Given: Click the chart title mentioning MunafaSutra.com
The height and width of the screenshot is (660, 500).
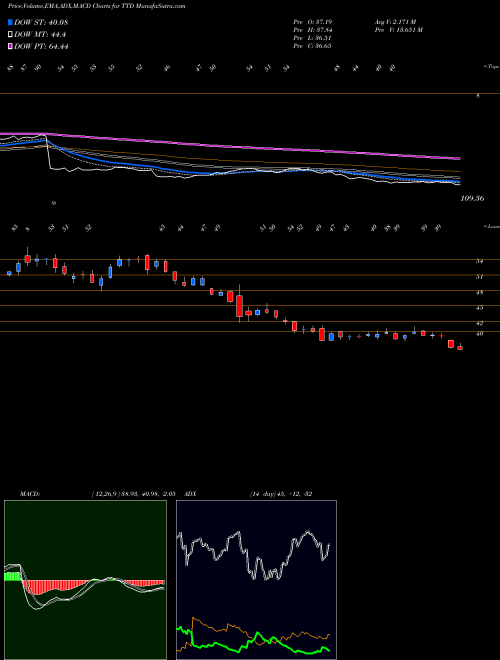Looking at the screenshot, I should 96,7.
